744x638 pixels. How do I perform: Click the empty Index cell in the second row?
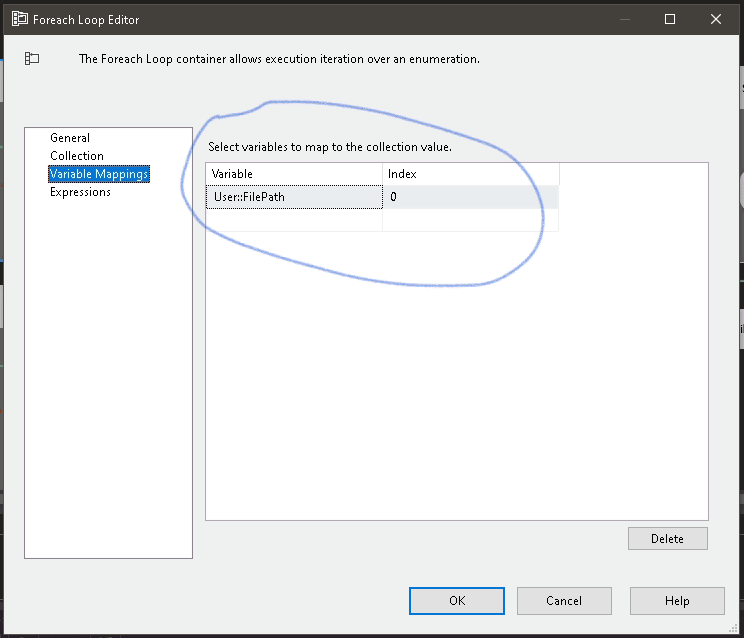470,220
